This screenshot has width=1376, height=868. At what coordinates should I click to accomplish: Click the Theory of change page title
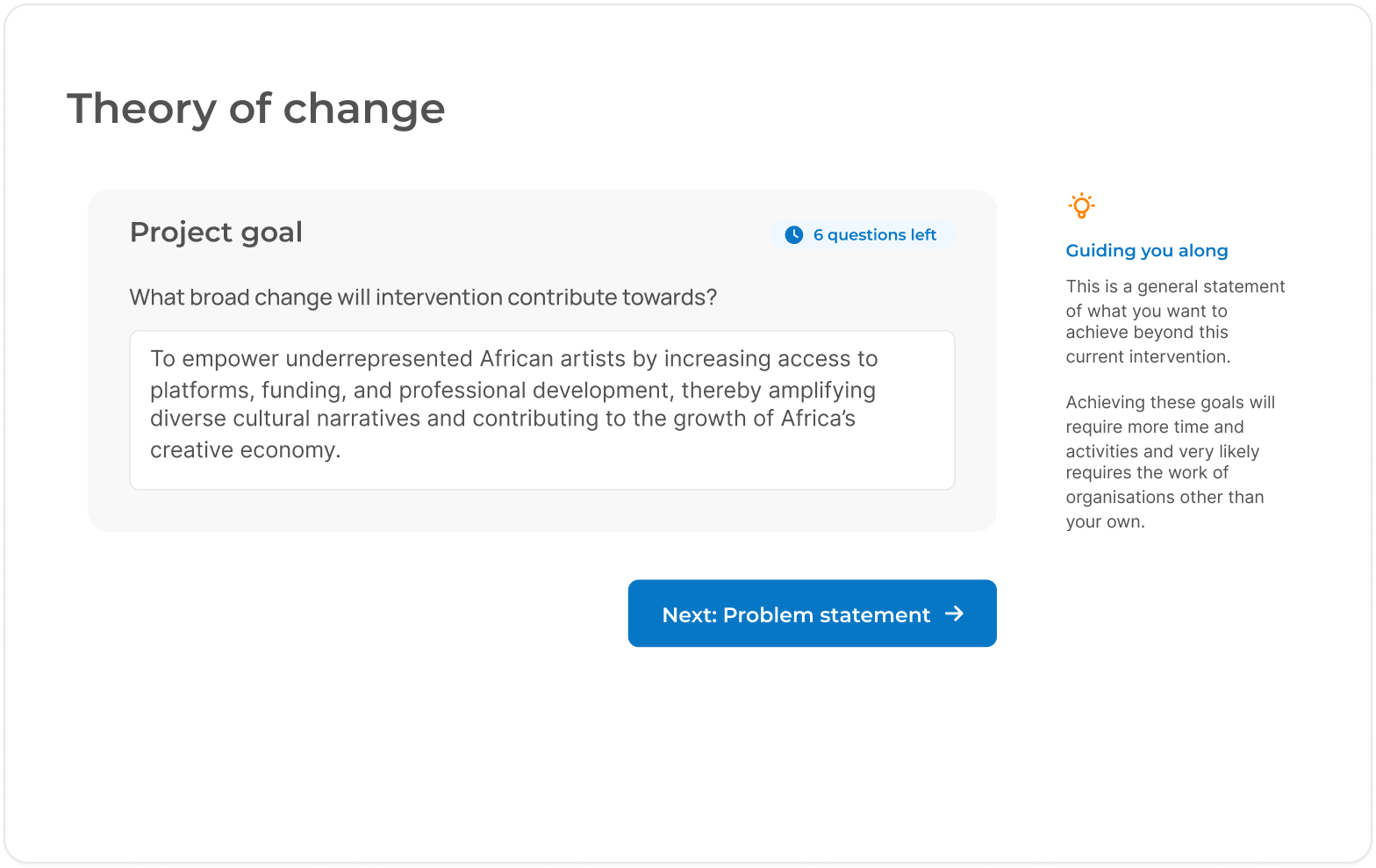point(255,109)
